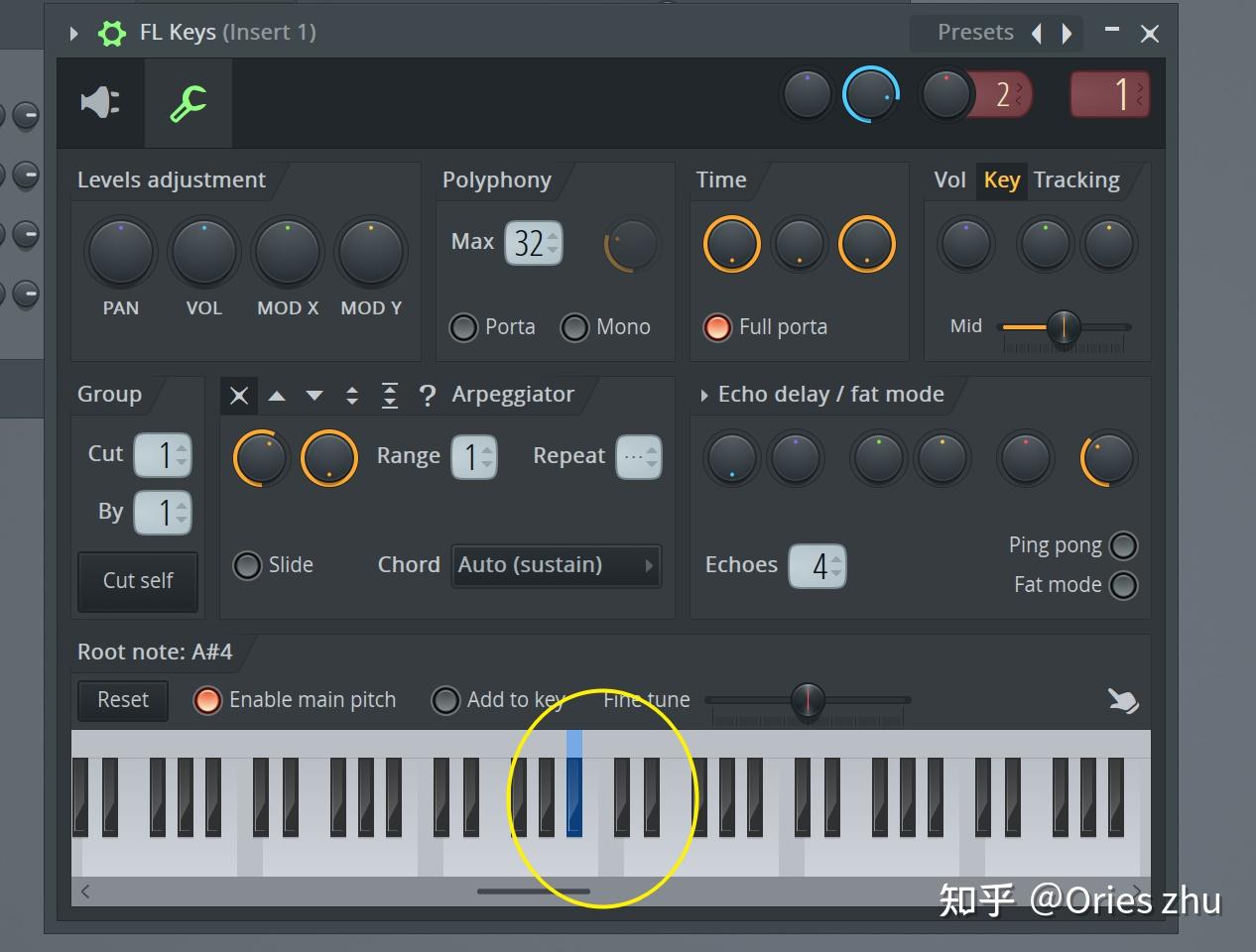
Task: Reset the root note settings
Action: coord(122,700)
